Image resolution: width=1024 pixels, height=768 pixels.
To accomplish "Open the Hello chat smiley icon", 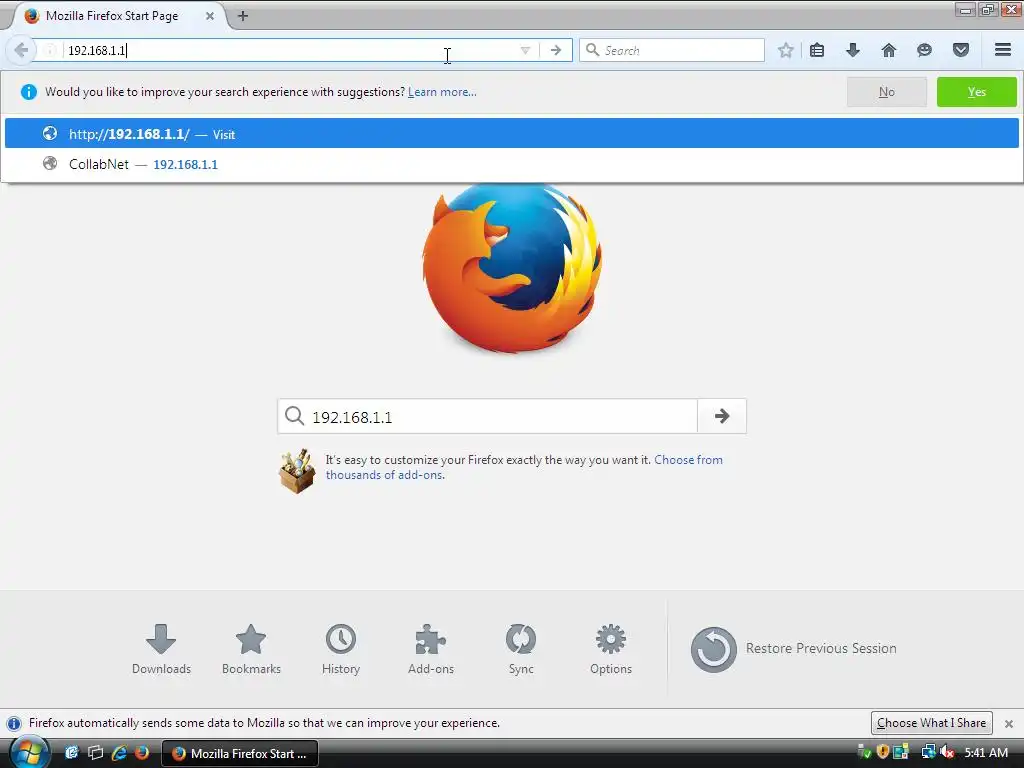I will coord(924,50).
